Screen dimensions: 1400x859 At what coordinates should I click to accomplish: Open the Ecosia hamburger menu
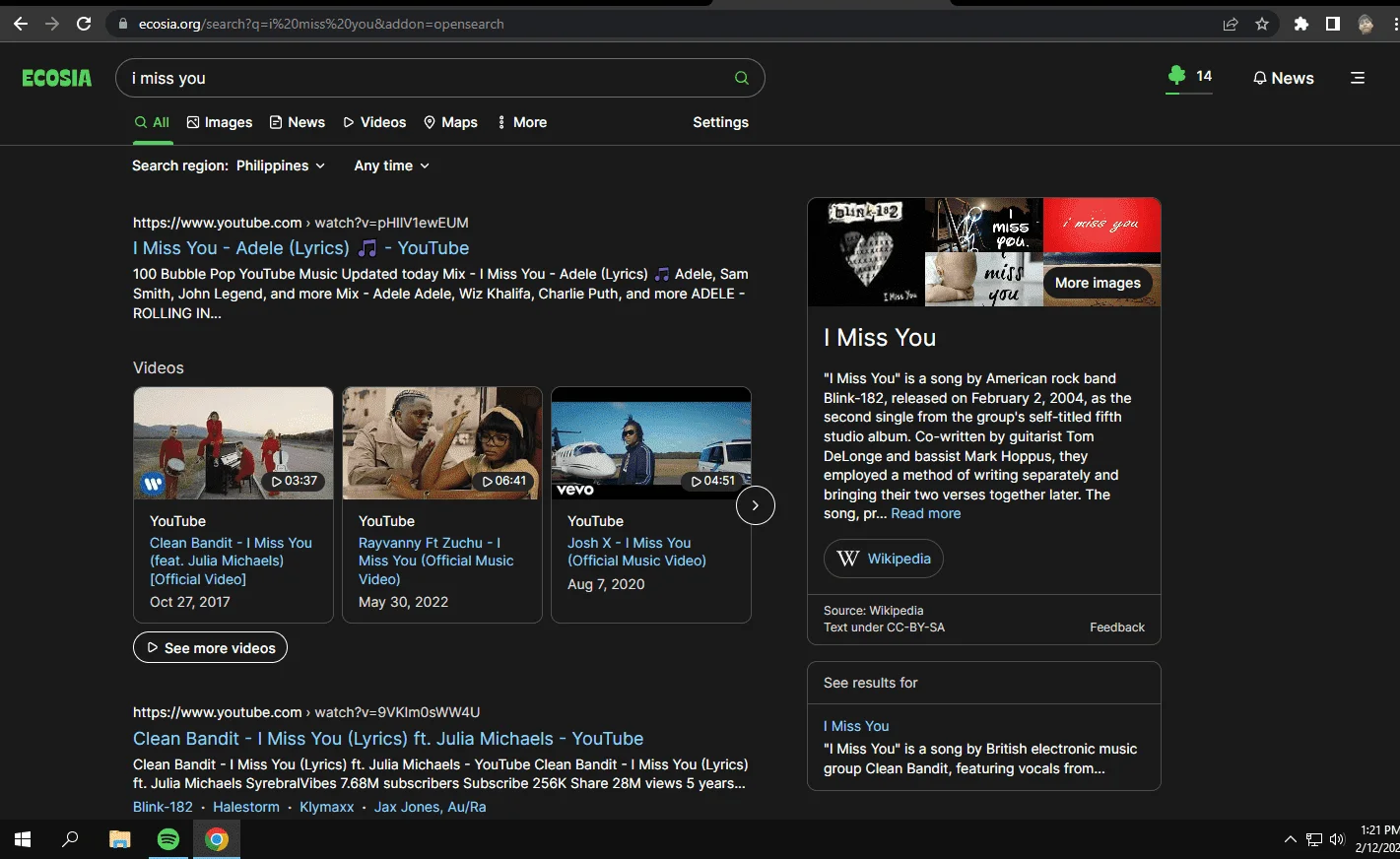(x=1358, y=78)
